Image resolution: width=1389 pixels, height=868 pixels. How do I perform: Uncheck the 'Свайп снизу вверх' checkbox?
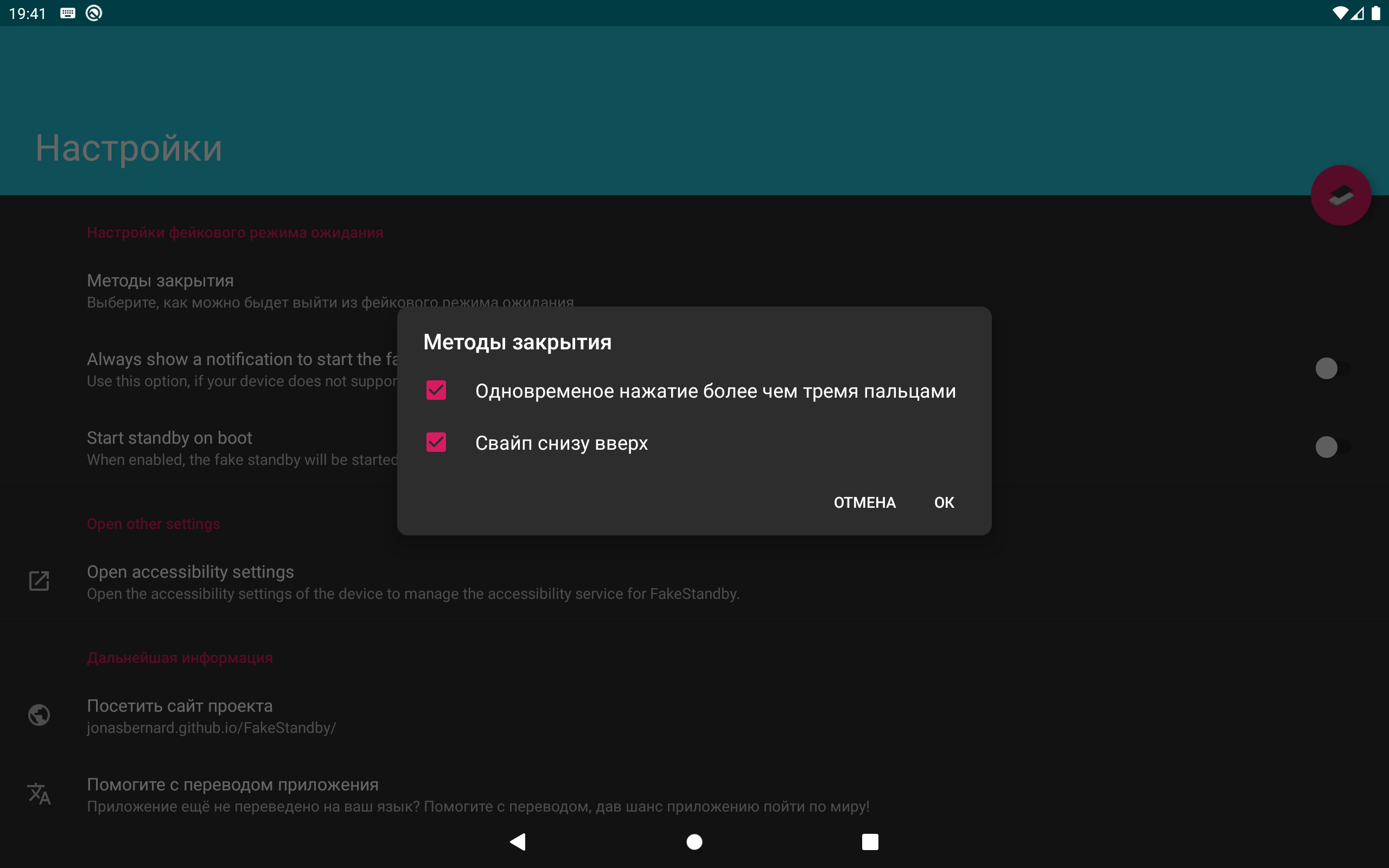436,443
